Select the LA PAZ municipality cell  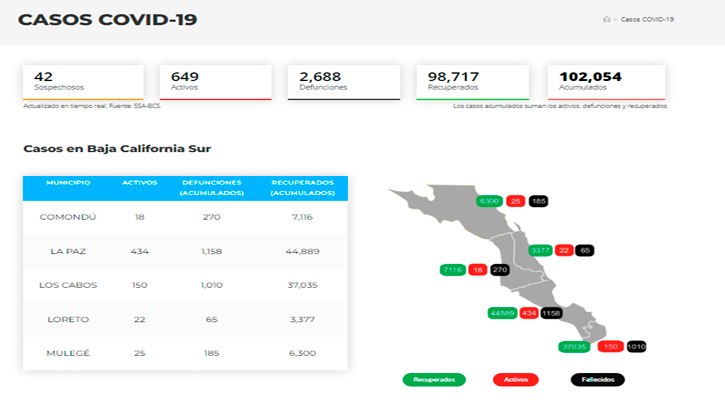click(x=68, y=251)
